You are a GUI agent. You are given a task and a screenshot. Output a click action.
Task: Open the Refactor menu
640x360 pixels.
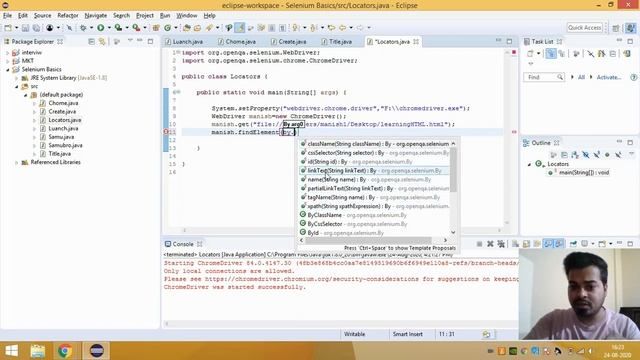coord(68,16)
